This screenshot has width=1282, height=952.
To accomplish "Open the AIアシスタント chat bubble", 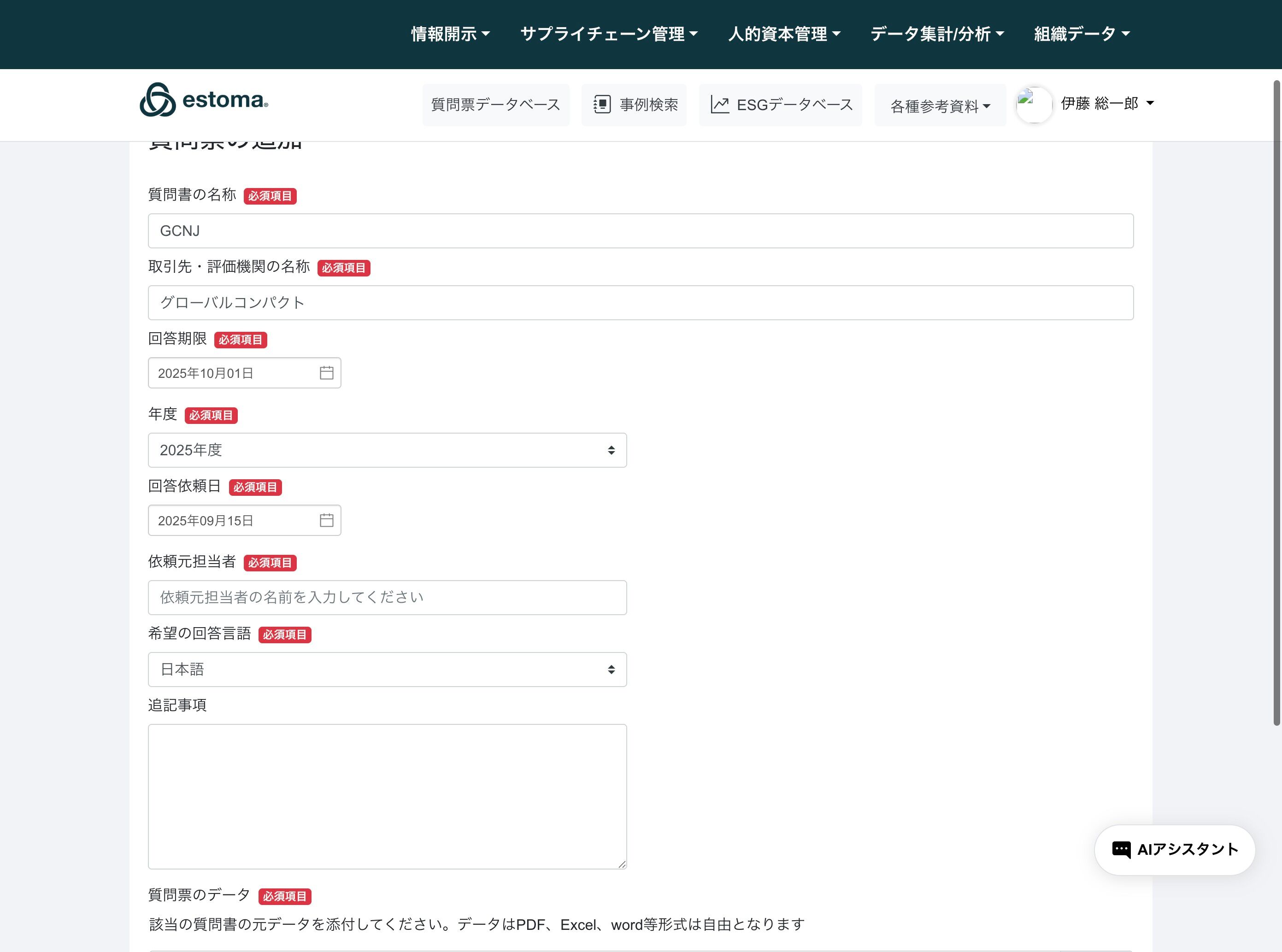I will [x=1174, y=849].
